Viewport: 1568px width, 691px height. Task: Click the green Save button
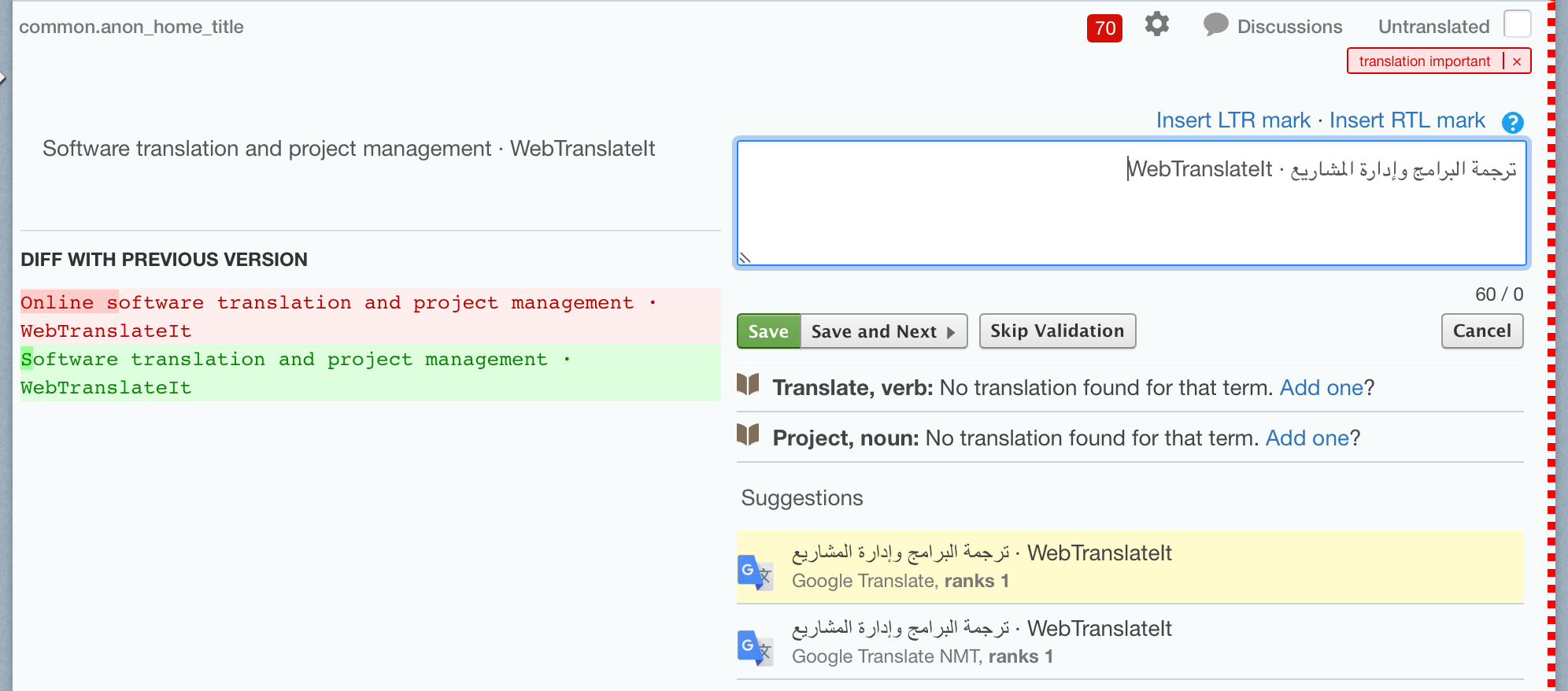pyautogui.click(x=768, y=331)
